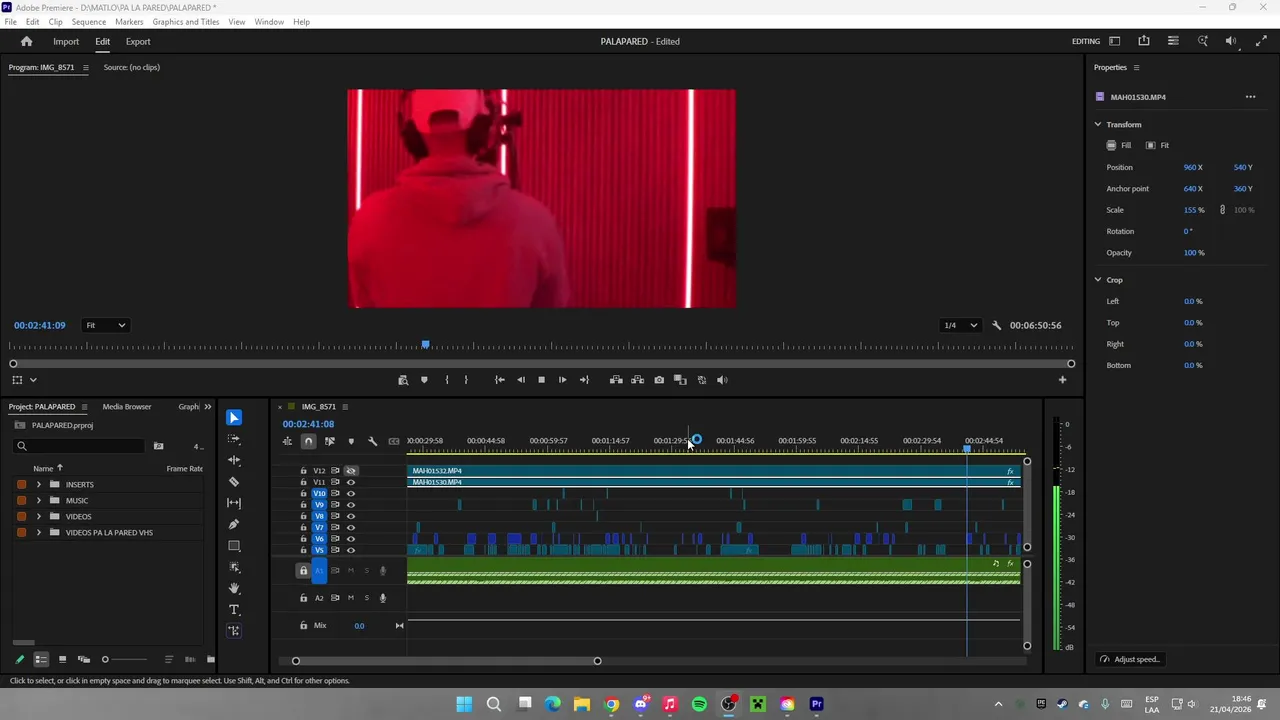Click Go to In point button
Image resolution: width=1280 pixels, height=720 pixels.
tap(499, 380)
